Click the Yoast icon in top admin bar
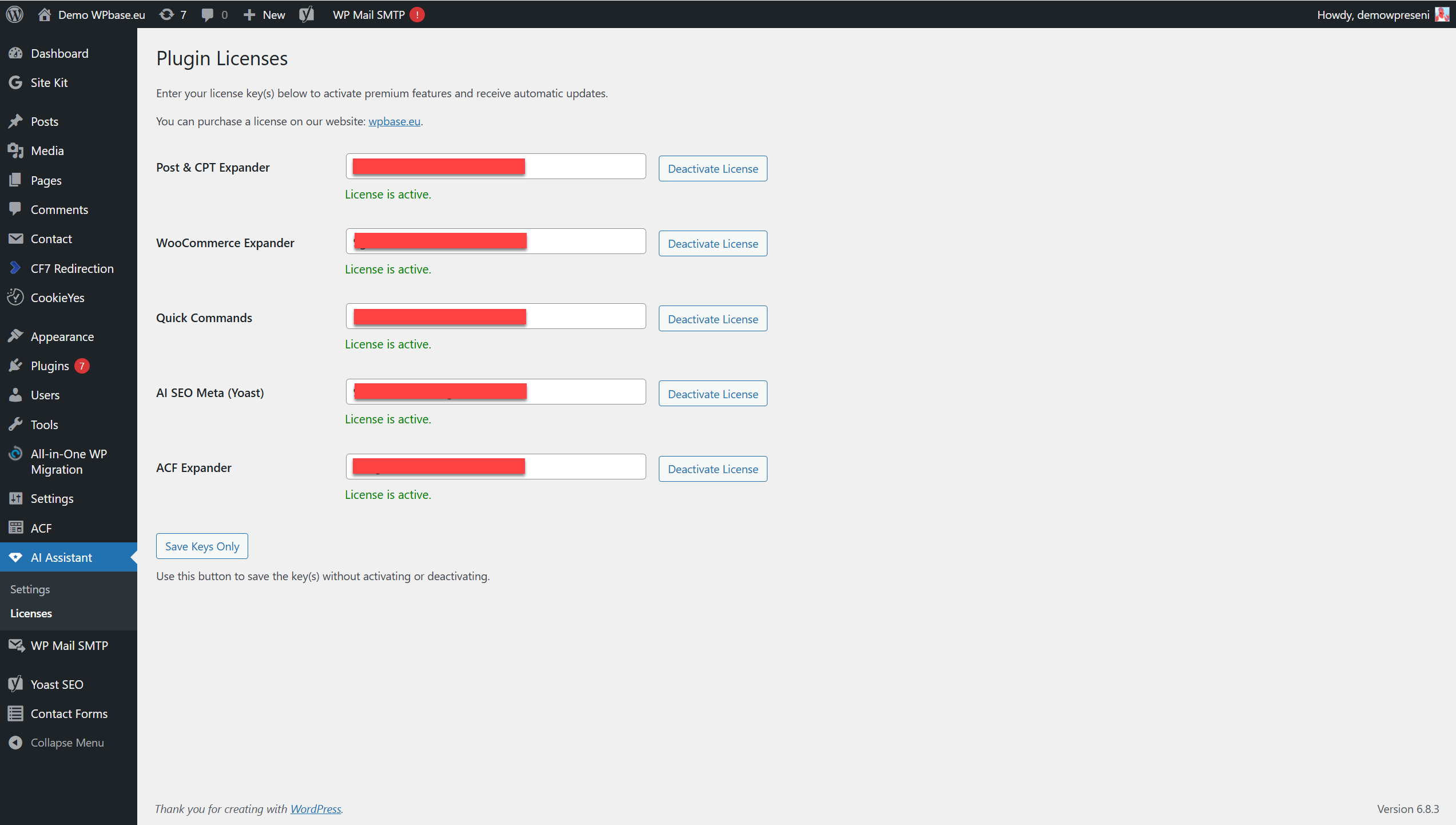 click(307, 14)
